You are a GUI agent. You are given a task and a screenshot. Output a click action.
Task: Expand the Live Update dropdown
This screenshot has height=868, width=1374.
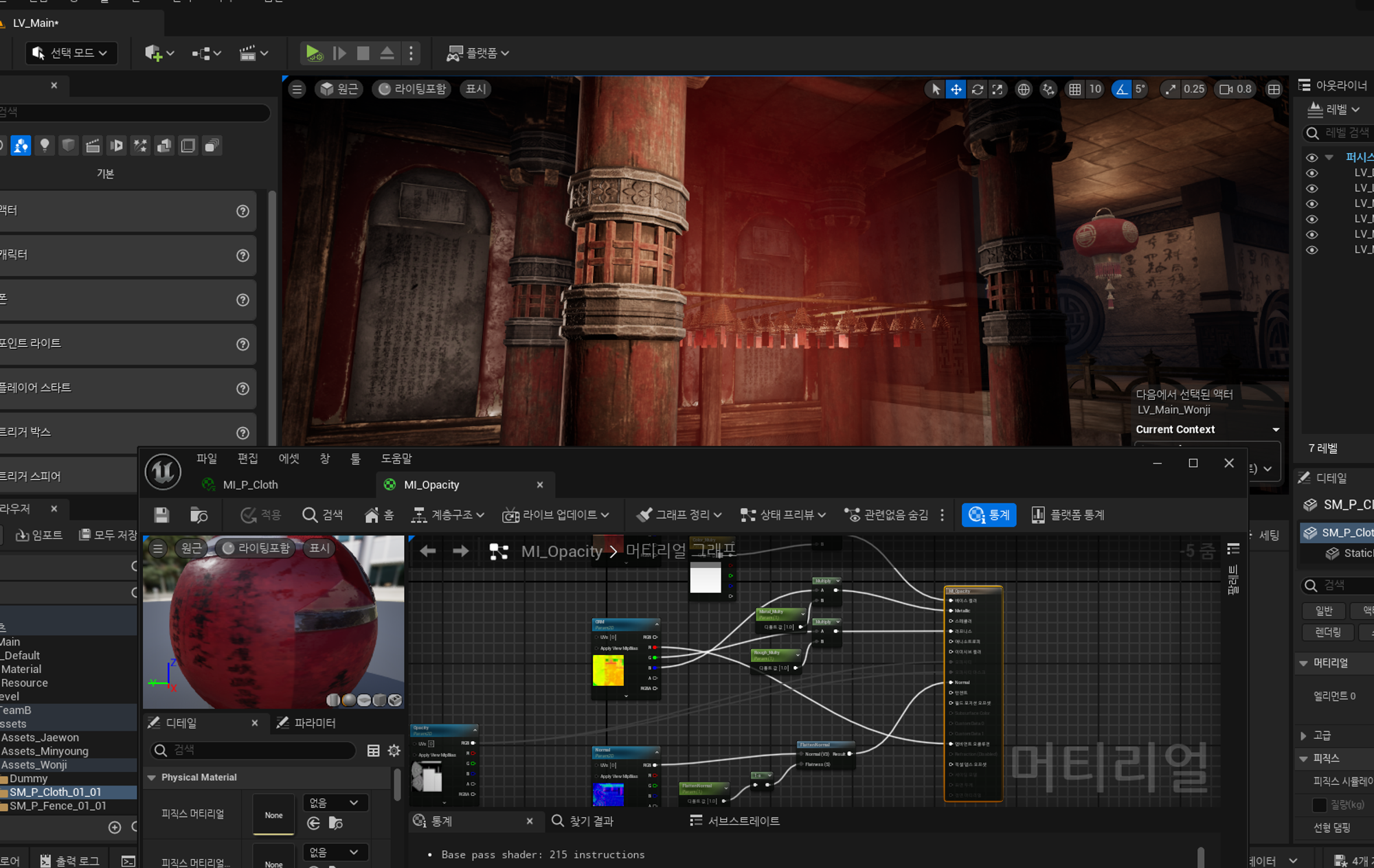(x=556, y=515)
